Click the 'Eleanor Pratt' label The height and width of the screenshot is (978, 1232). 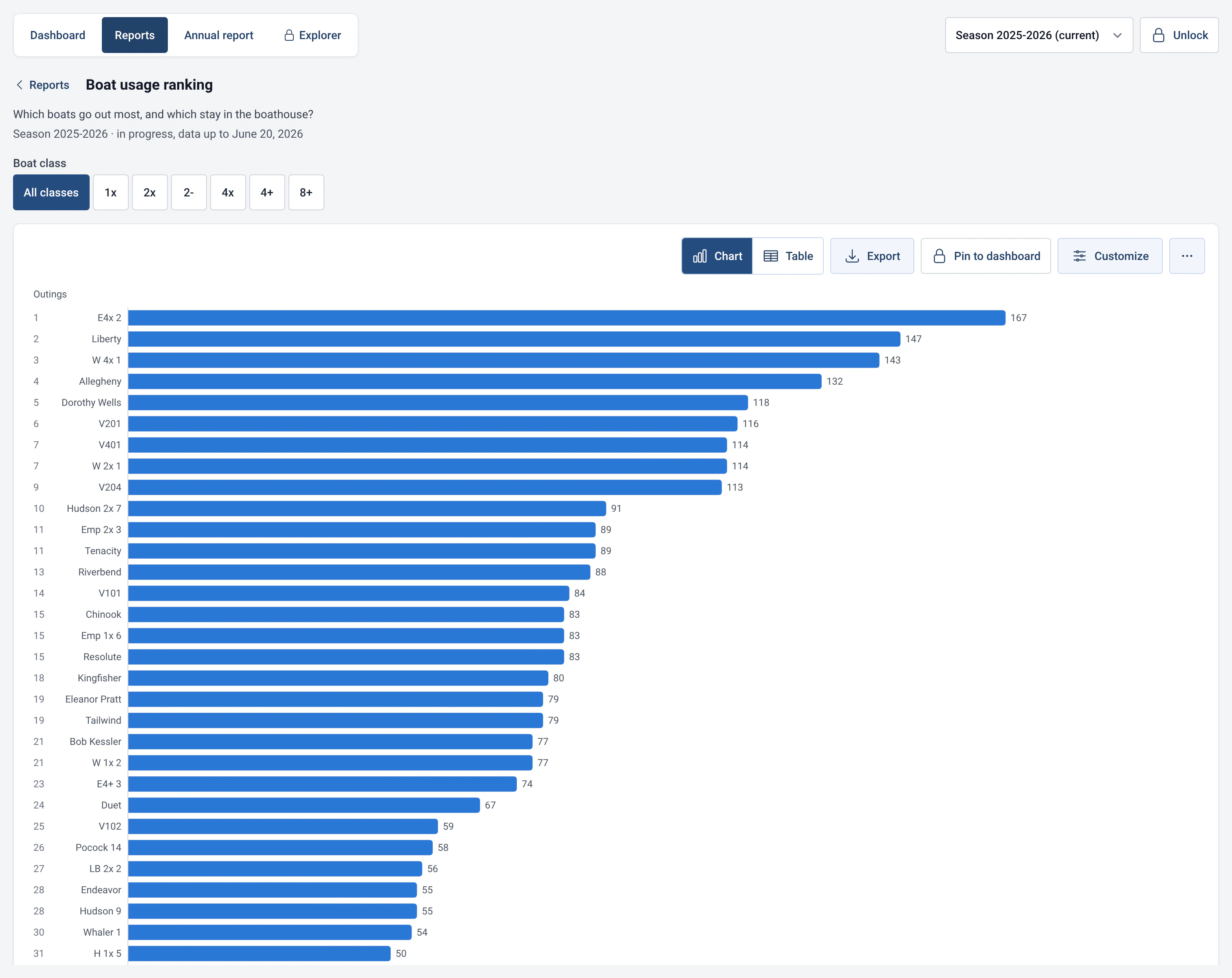[93, 699]
